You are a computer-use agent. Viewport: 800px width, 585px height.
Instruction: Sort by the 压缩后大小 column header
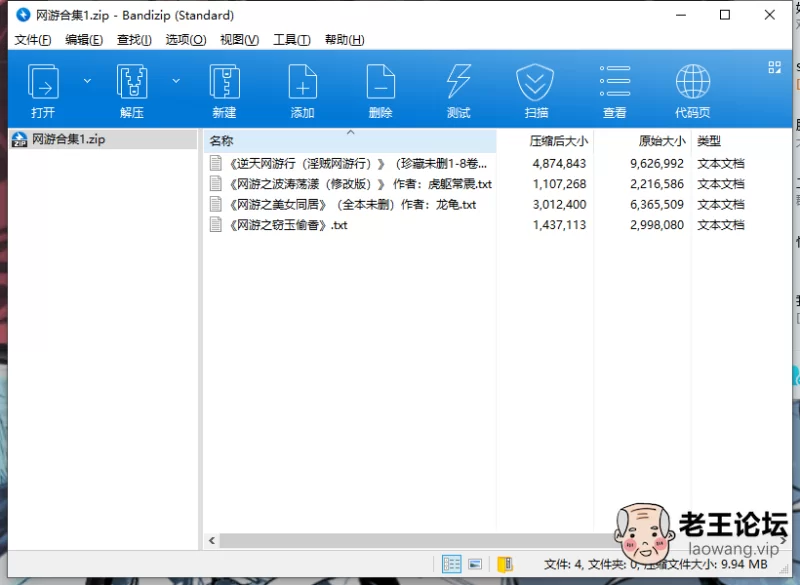[x=545, y=141]
